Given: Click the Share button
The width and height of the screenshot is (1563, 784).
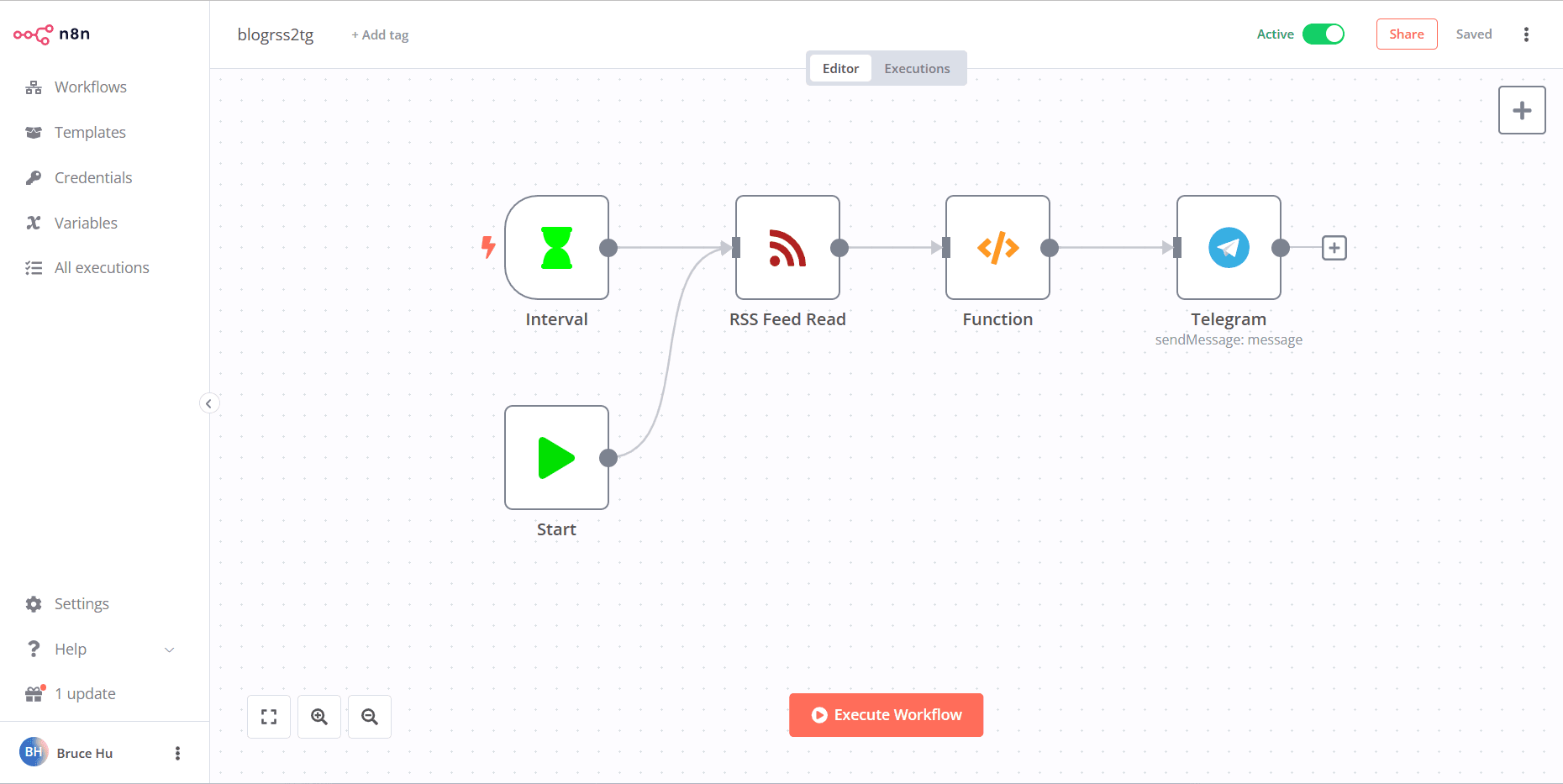Looking at the screenshot, I should pos(1407,34).
